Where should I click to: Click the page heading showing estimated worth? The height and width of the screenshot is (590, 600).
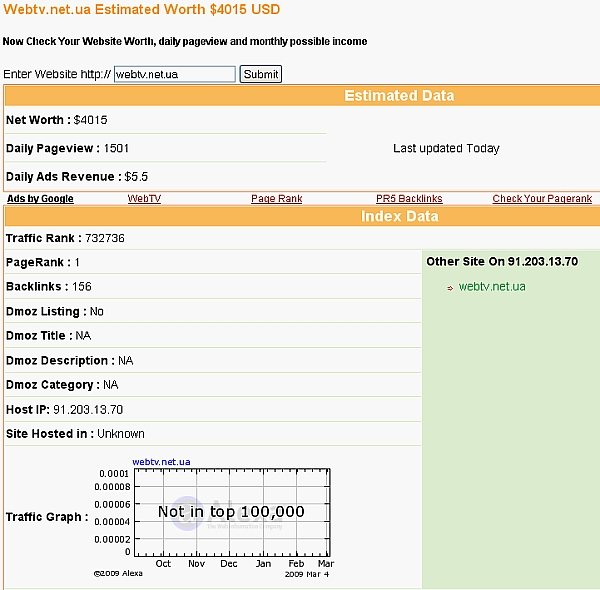point(142,10)
